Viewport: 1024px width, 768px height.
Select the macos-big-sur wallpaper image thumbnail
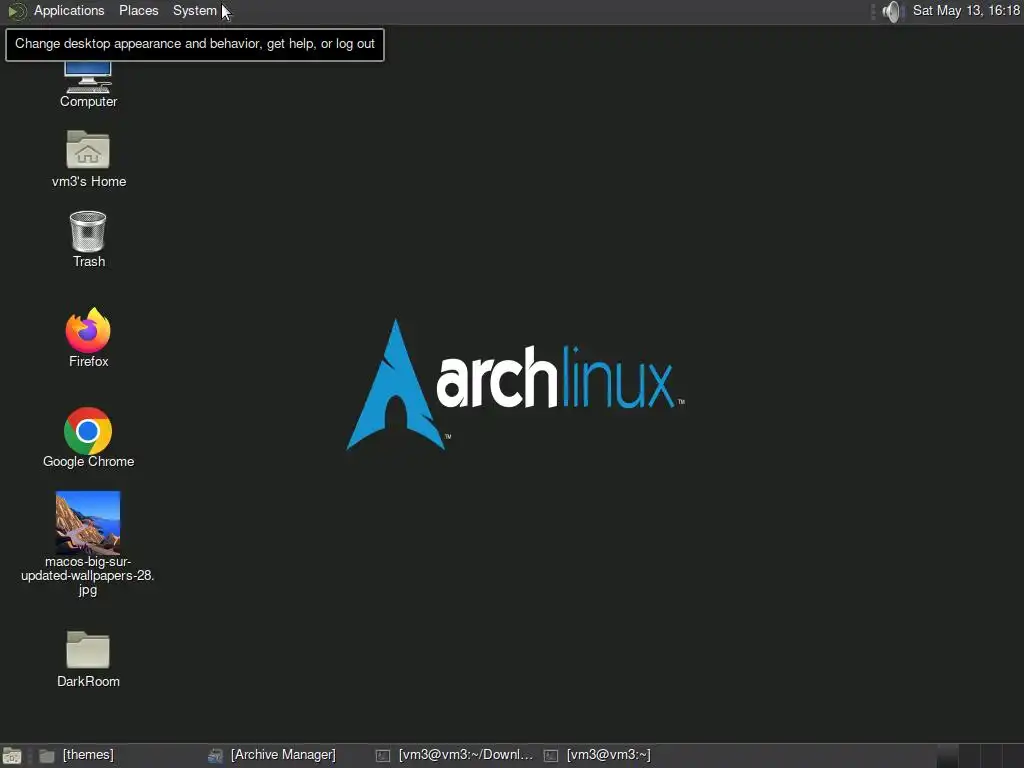tap(88, 522)
